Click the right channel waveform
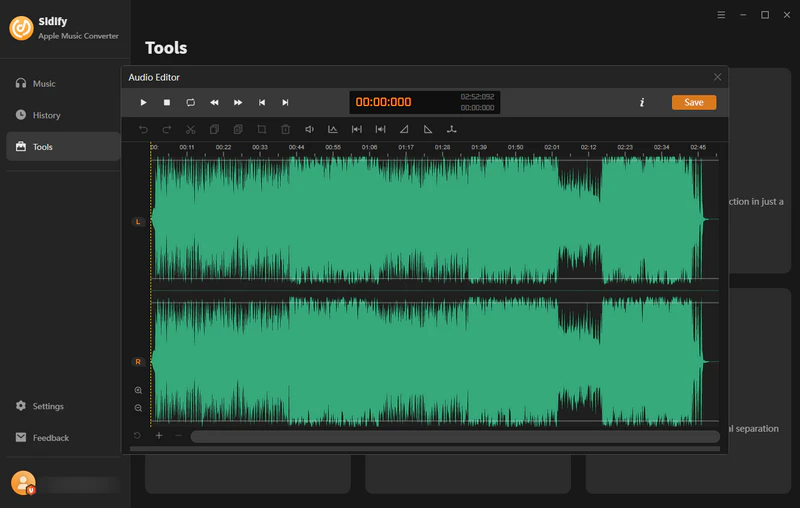This screenshot has width=800, height=508. (435, 362)
